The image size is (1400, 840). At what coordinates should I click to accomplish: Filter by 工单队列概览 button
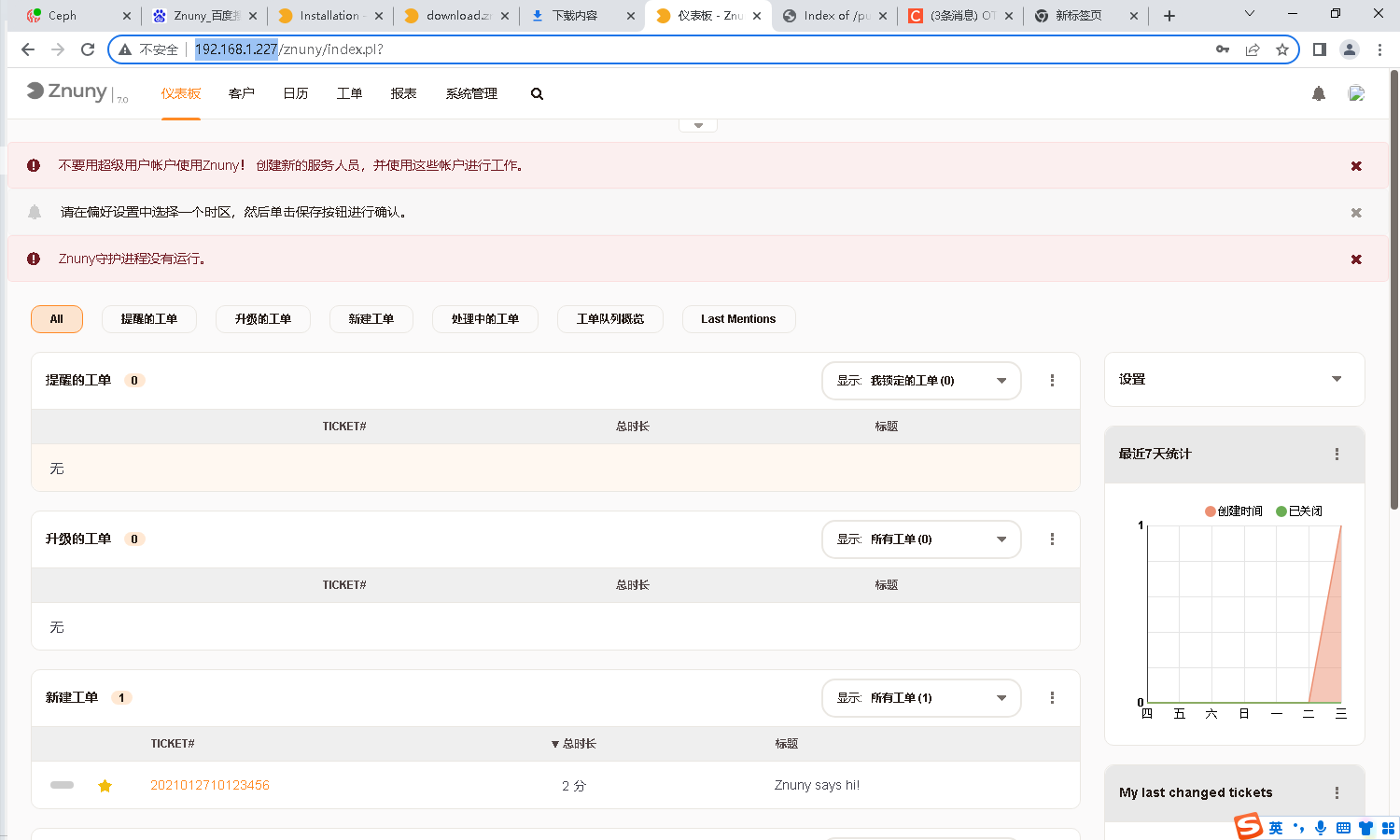pyautogui.click(x=610, y=319)
